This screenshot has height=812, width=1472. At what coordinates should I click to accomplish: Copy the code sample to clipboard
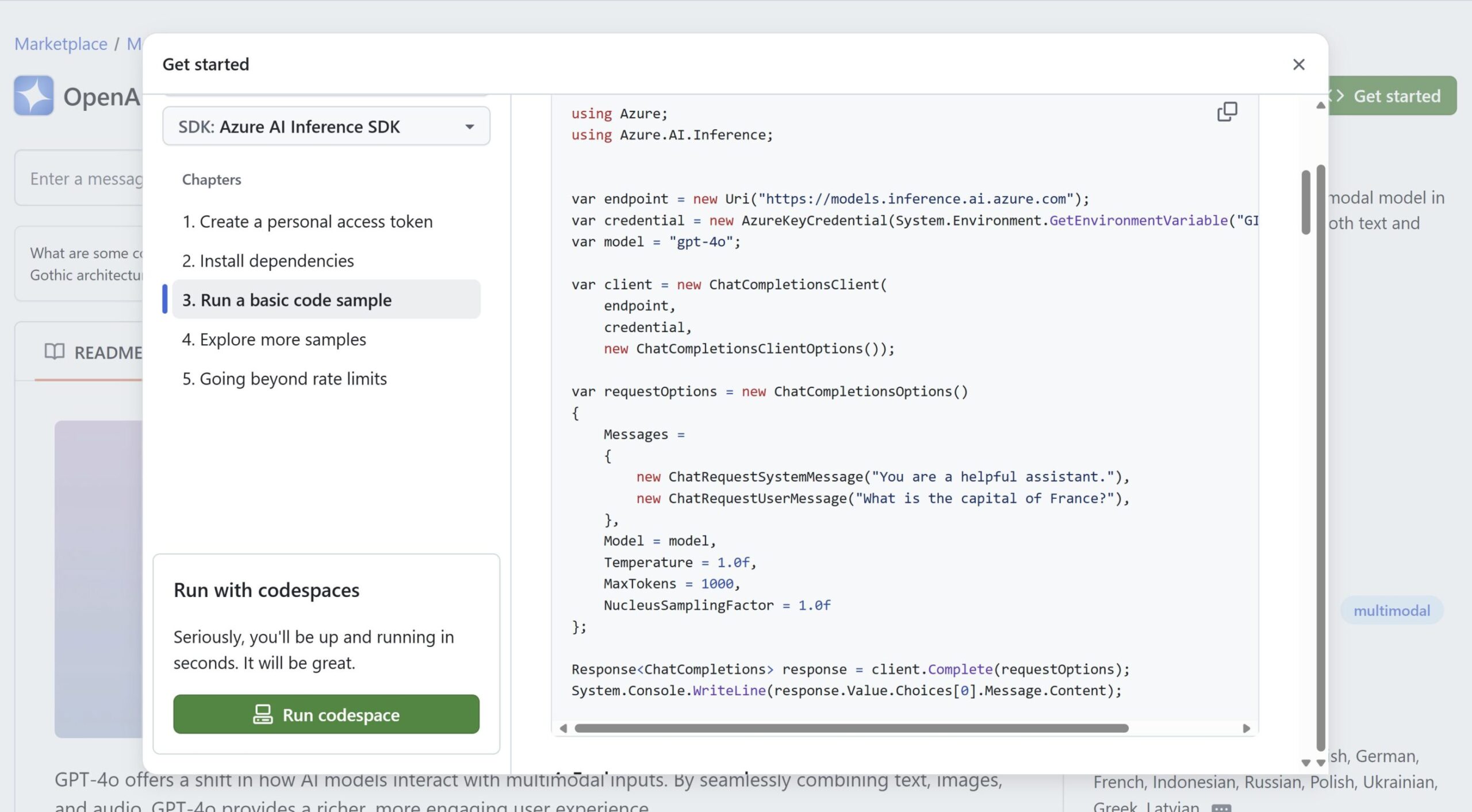pos(1226,112)
